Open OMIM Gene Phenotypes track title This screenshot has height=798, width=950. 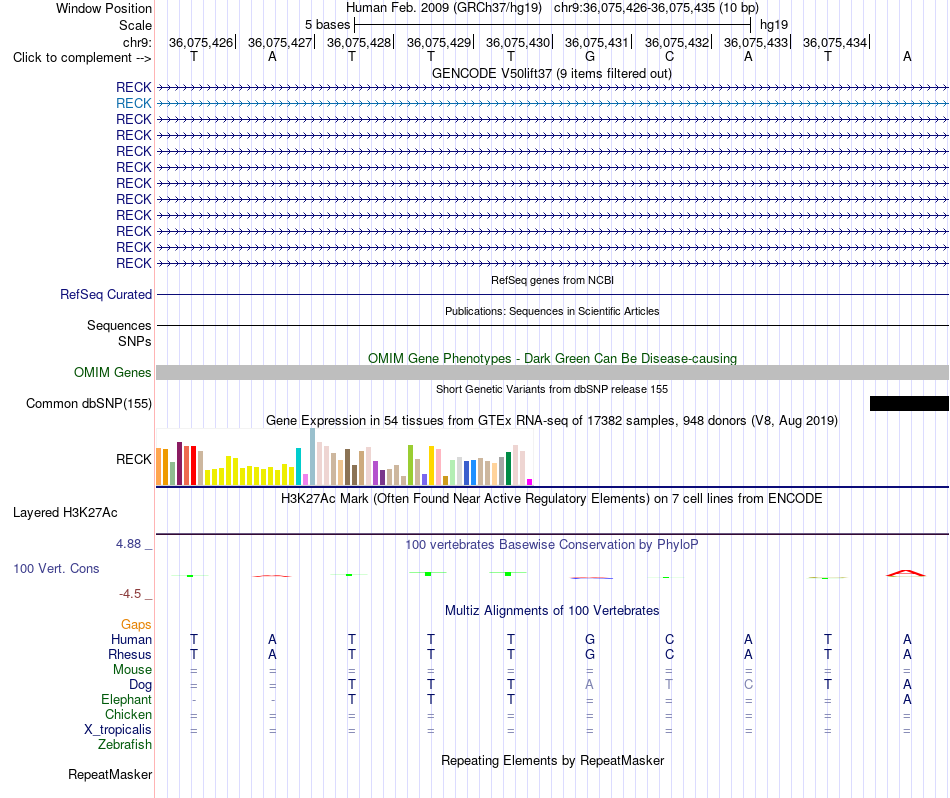(552, 358)
